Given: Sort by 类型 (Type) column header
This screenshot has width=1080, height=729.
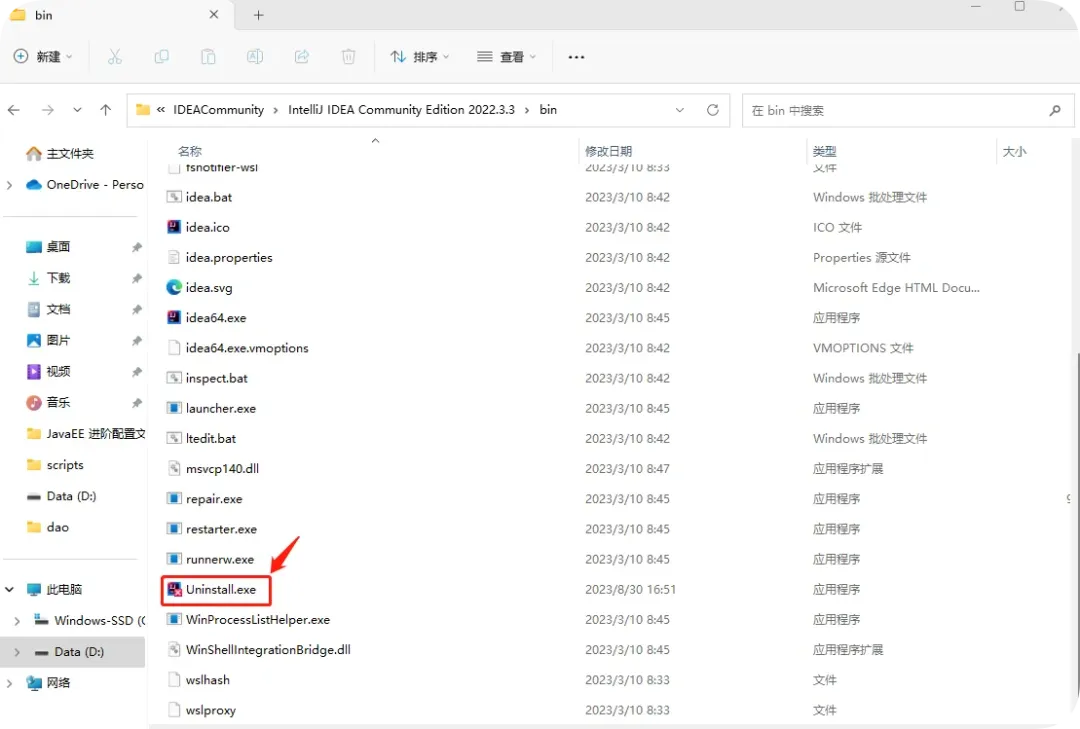Looking at the screenshot, I should 824,151.
